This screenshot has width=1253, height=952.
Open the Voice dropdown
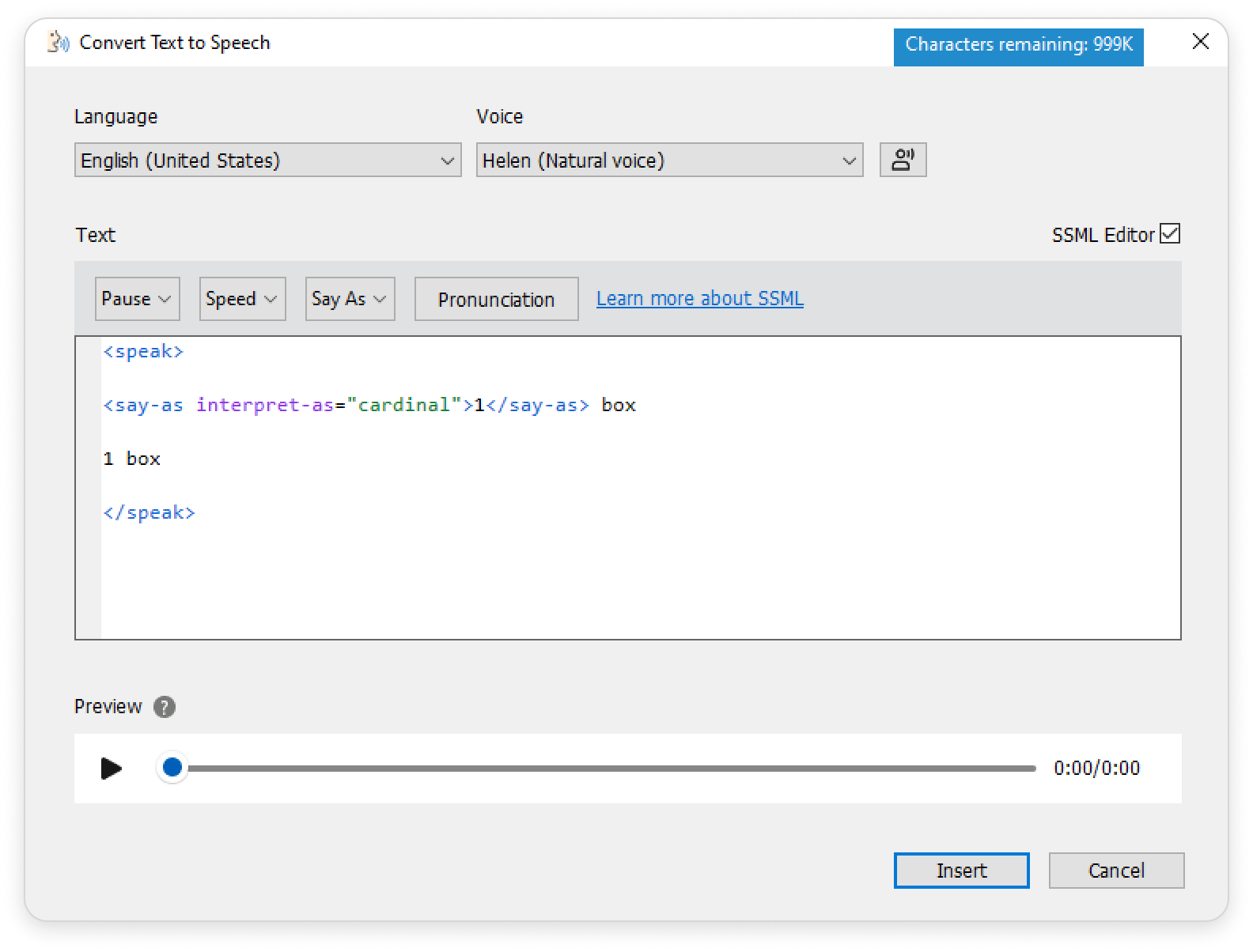[x=669, y=160]
